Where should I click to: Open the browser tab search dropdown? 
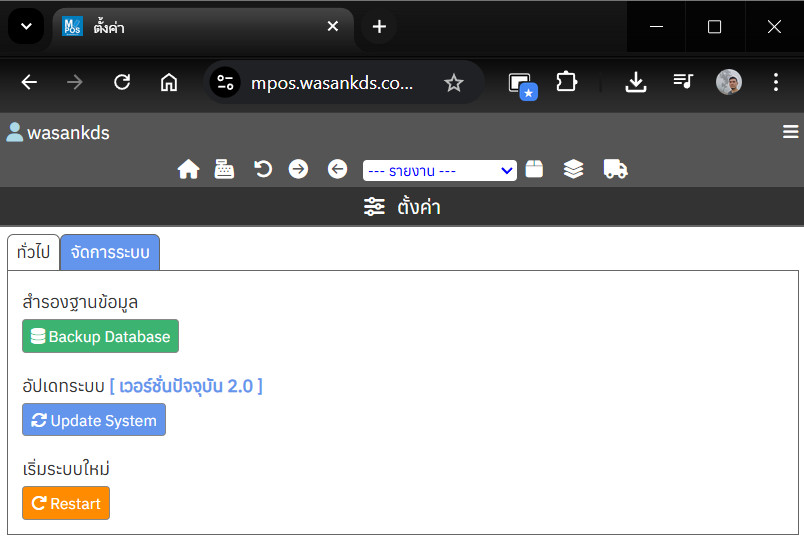[26, 27]
